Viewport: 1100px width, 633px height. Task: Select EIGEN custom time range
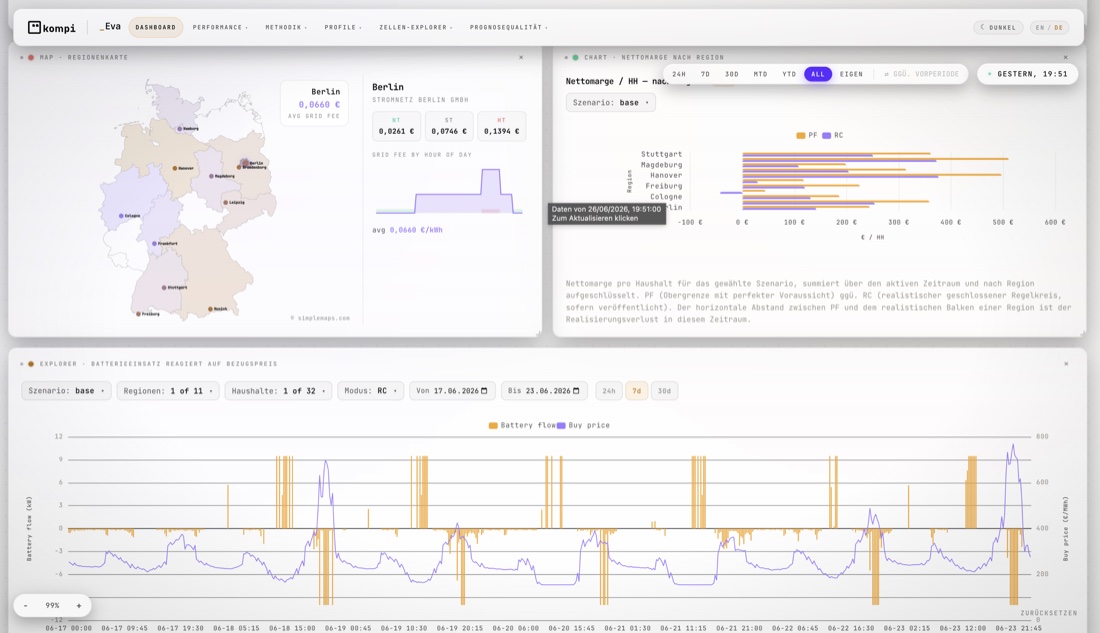(x=852, y=74)
